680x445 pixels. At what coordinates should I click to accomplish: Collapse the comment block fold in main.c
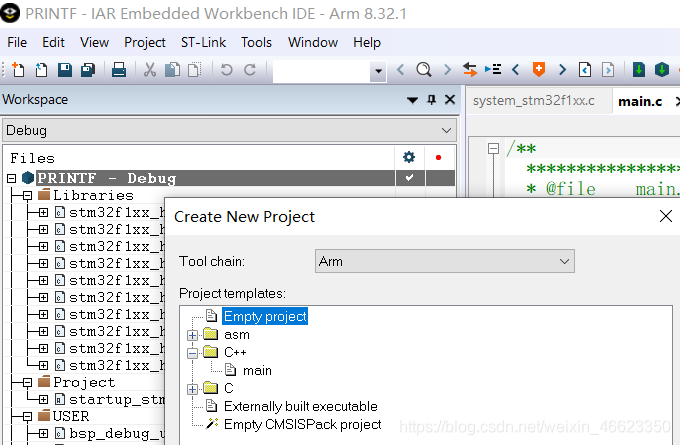[493, 149]
